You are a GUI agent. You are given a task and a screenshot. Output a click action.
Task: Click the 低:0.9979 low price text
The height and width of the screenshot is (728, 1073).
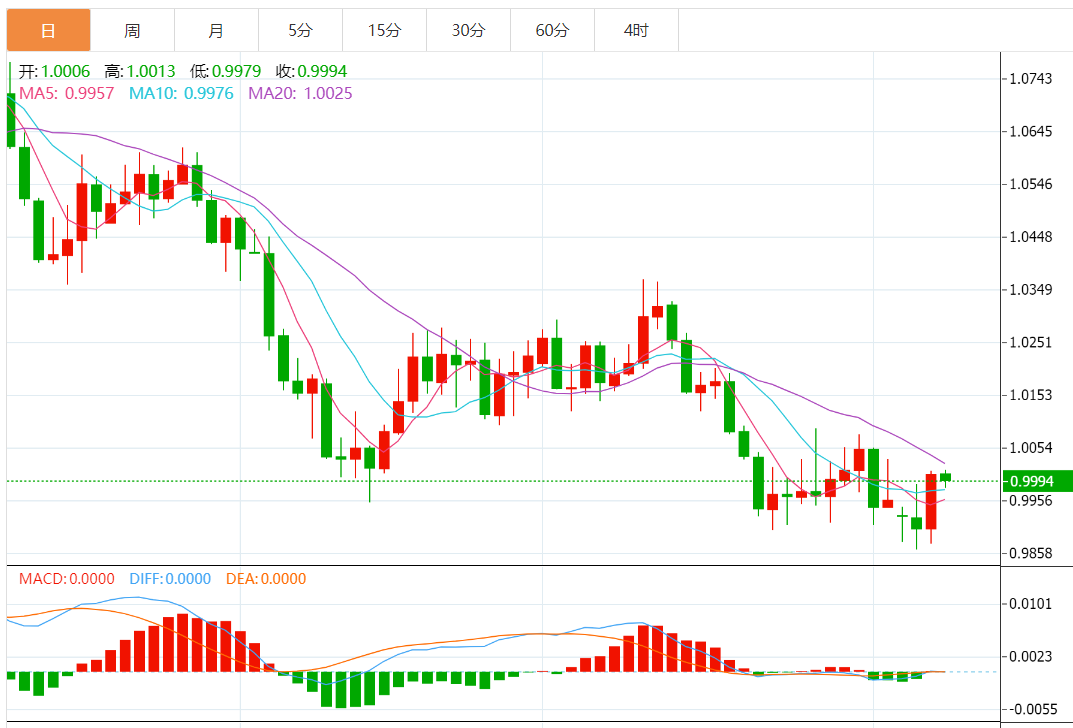225,71
